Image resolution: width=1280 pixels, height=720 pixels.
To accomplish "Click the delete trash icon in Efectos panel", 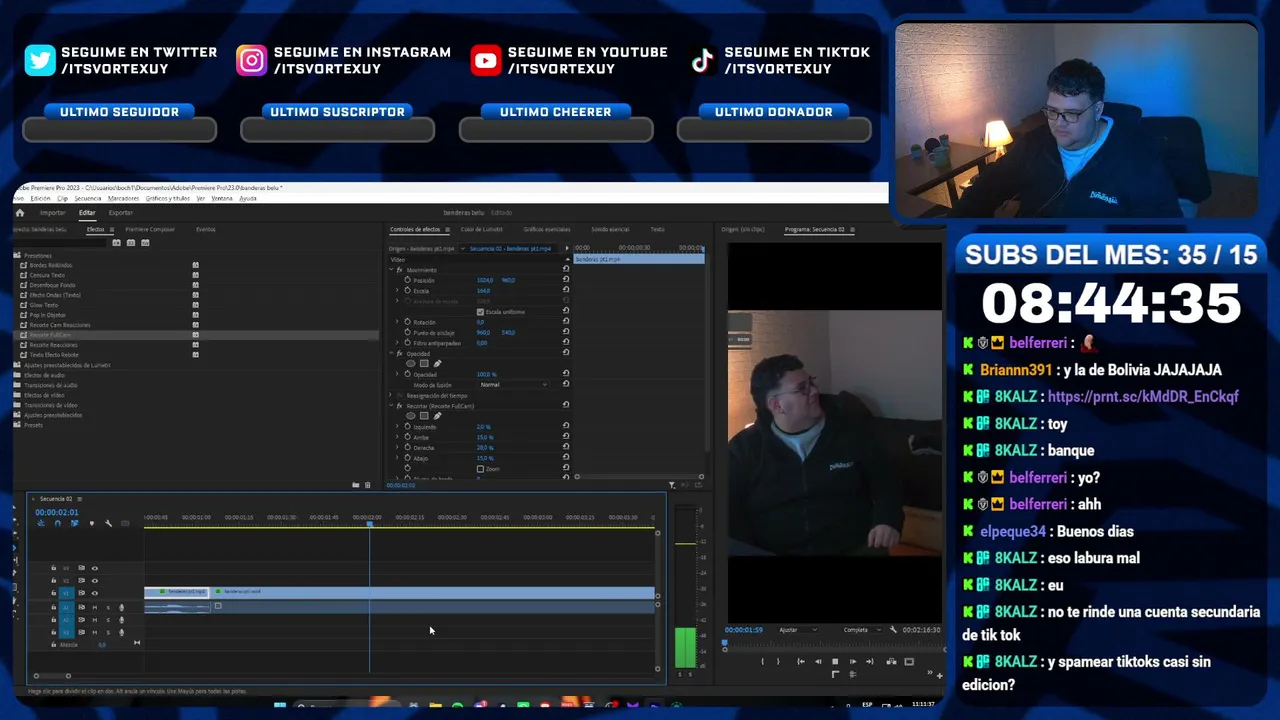I will point(367,485).
